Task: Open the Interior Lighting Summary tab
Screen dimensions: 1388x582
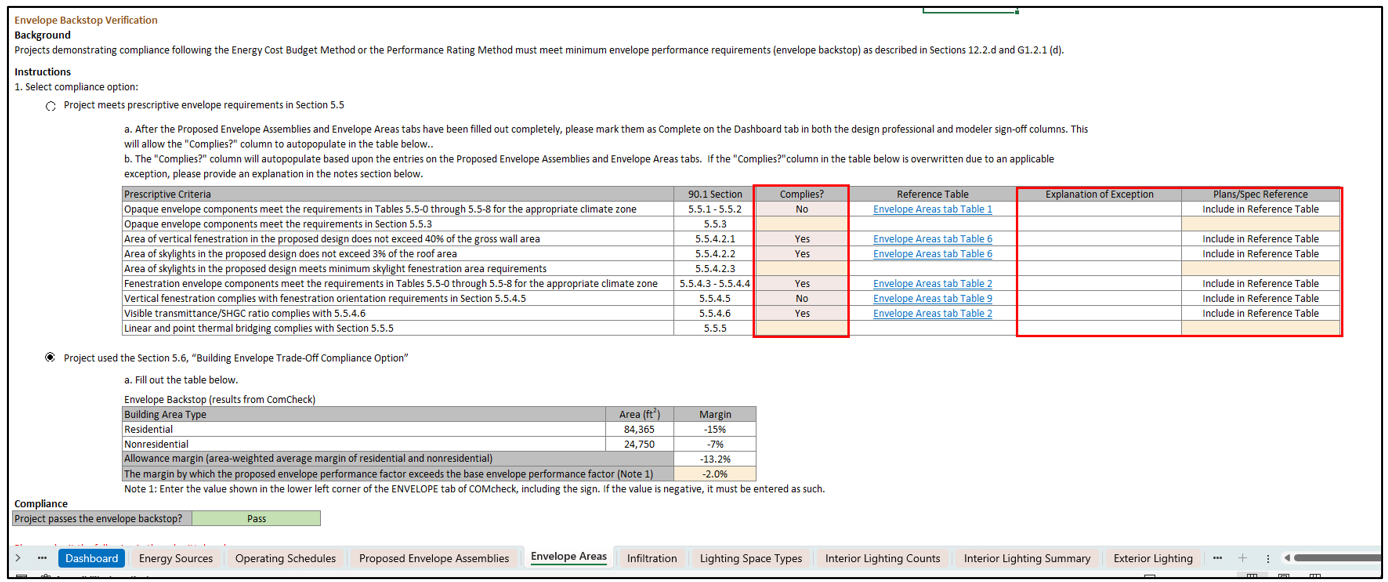Action: pos(1026,558)
